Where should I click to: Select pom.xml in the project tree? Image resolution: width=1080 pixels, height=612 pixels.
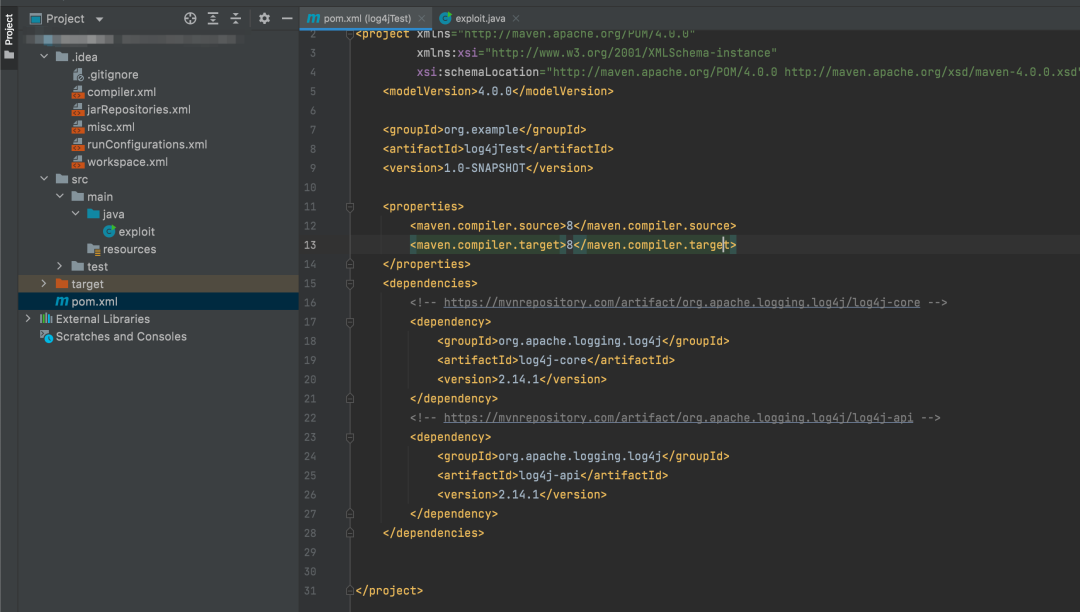94,302
